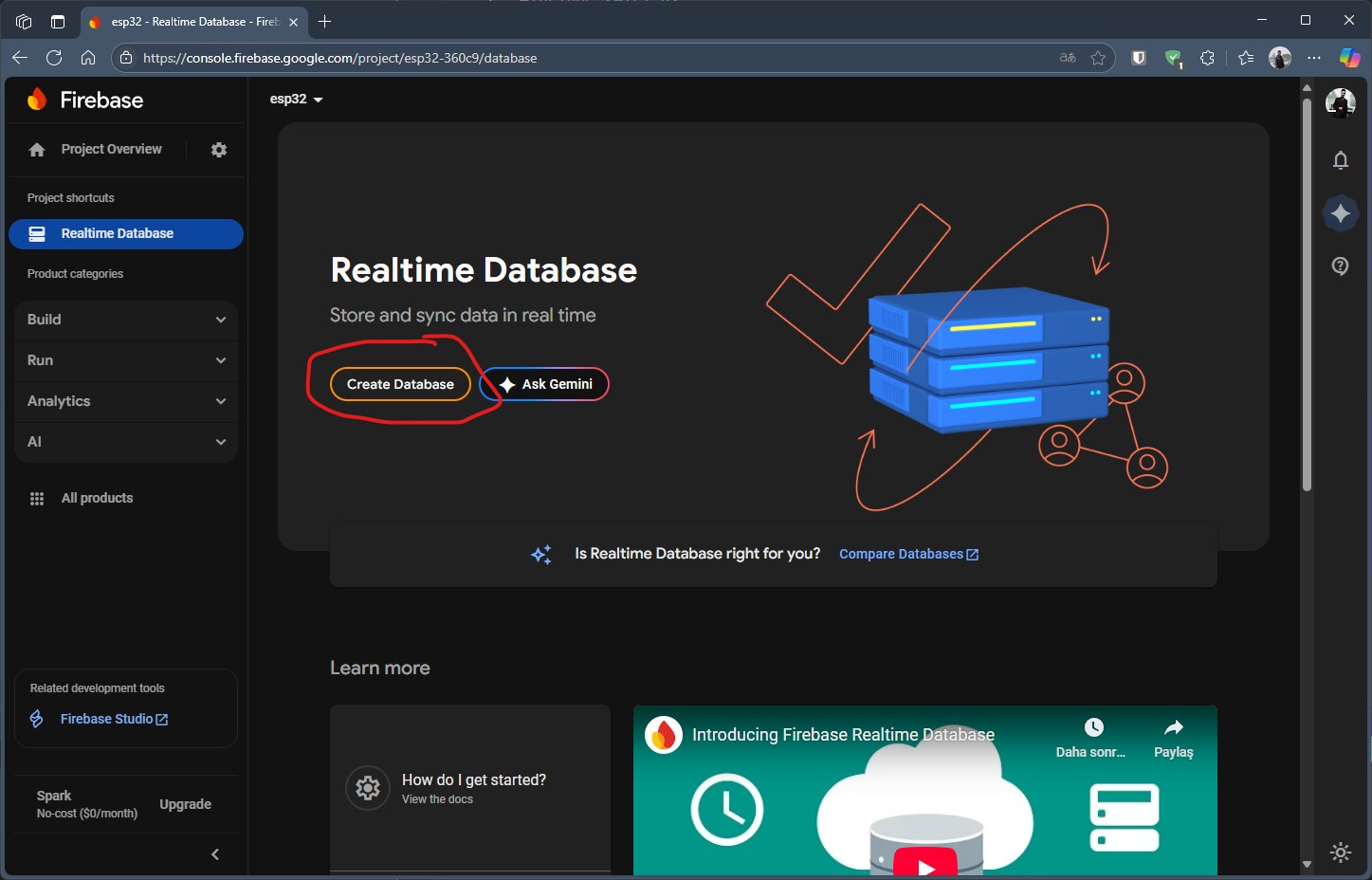This screenshot has height=880, width=1372.
Task: Click Create Database button
Action: pyautogui.click(x=400, y=384)
